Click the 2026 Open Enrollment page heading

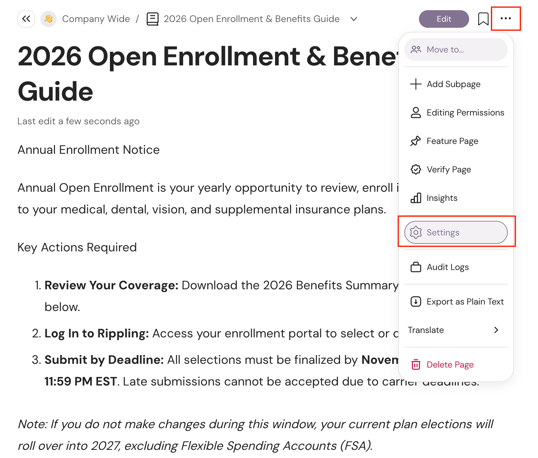coord(208,74)
